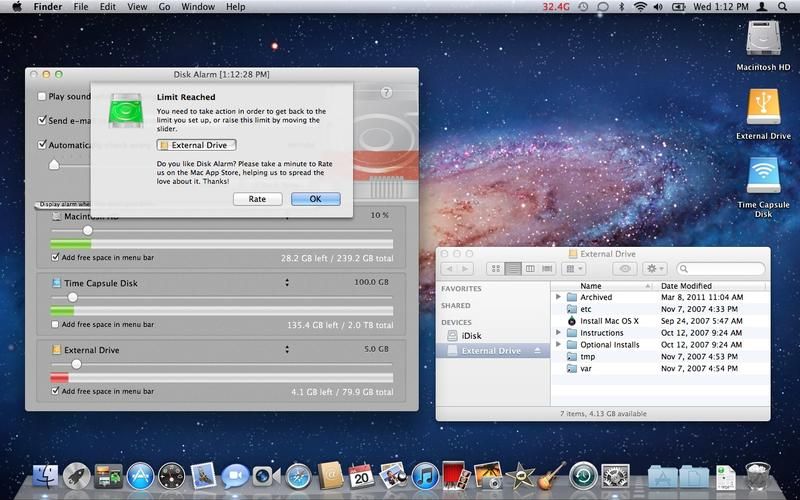Launch GarageBand guitar icon

(551, 476)
